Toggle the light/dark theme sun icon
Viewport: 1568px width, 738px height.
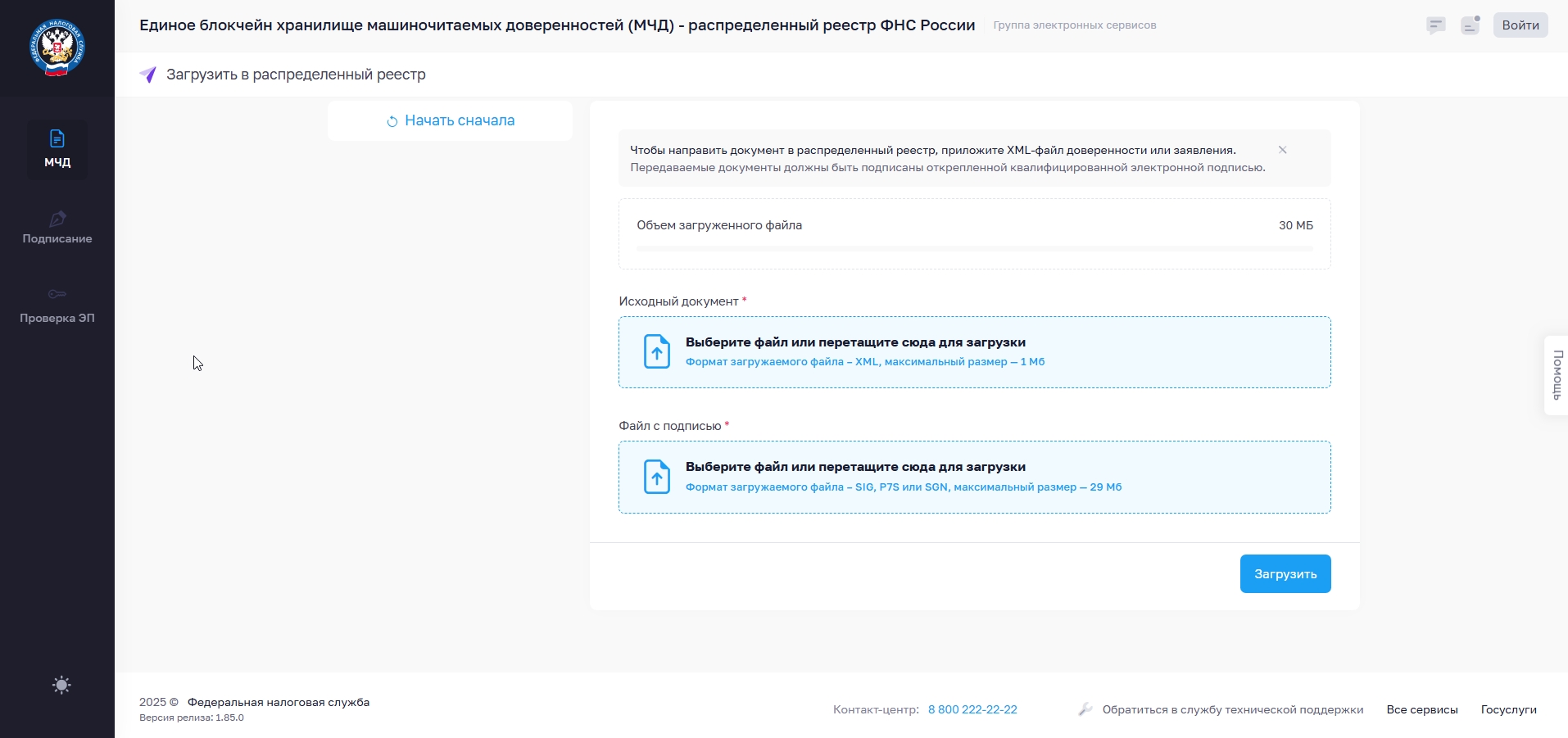61,685
